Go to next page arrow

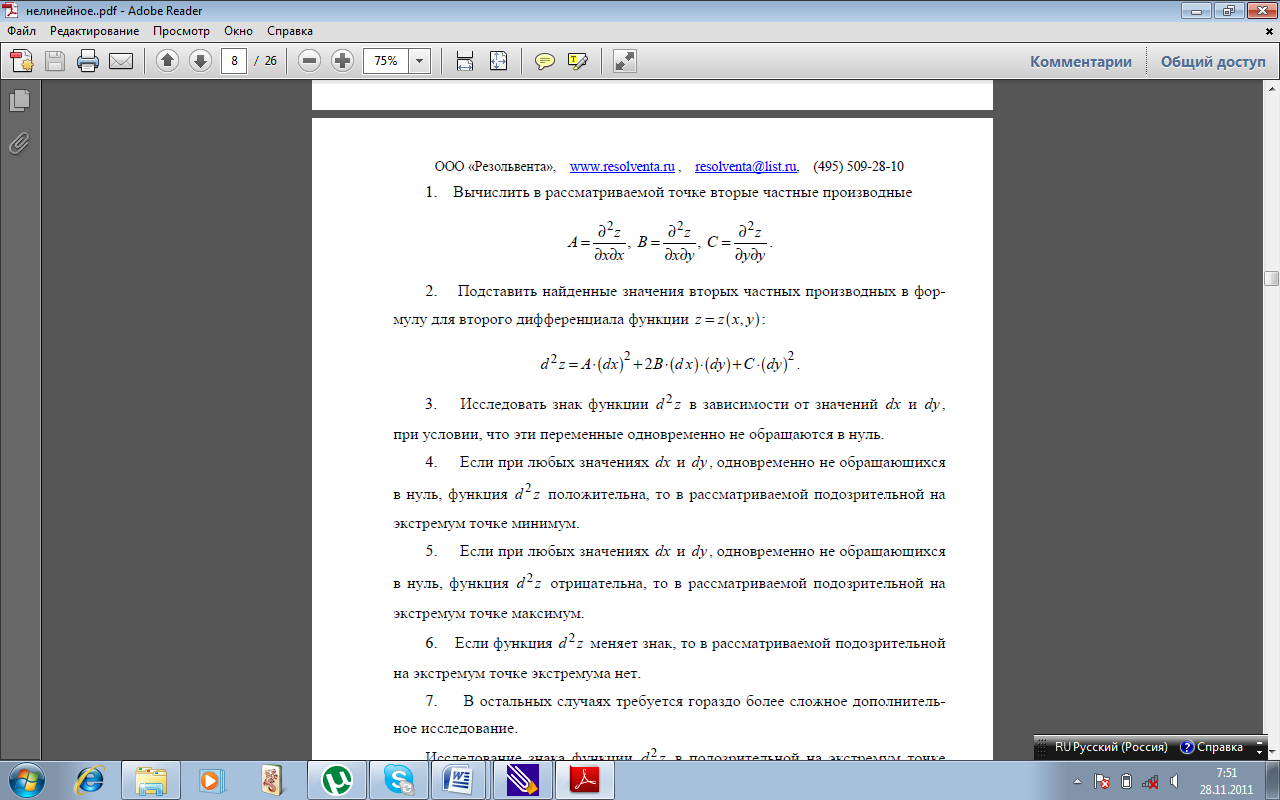[200, 61]
